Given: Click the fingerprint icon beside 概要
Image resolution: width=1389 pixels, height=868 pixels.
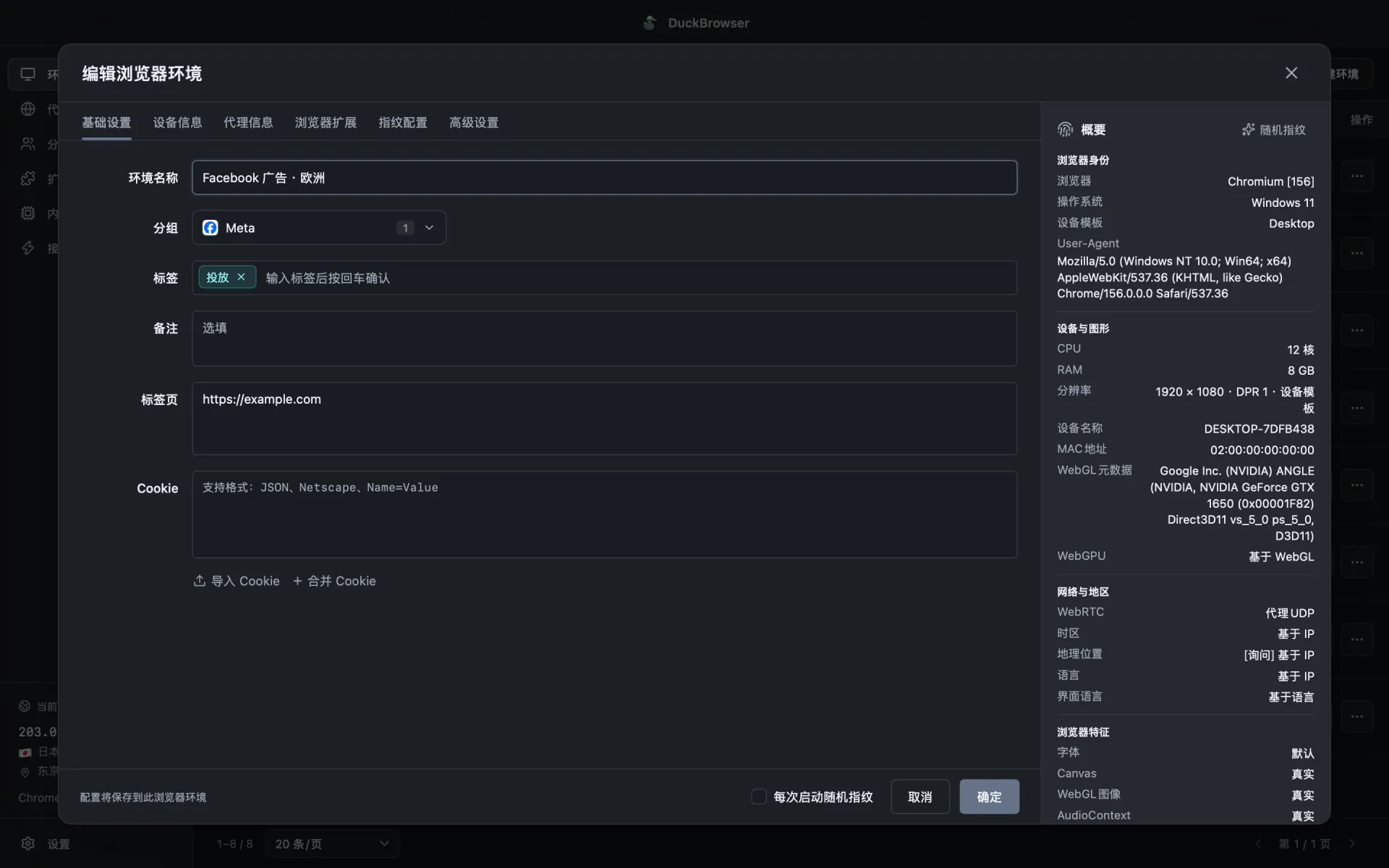Looking at the screenshot, I should [x=1065, y=129].
